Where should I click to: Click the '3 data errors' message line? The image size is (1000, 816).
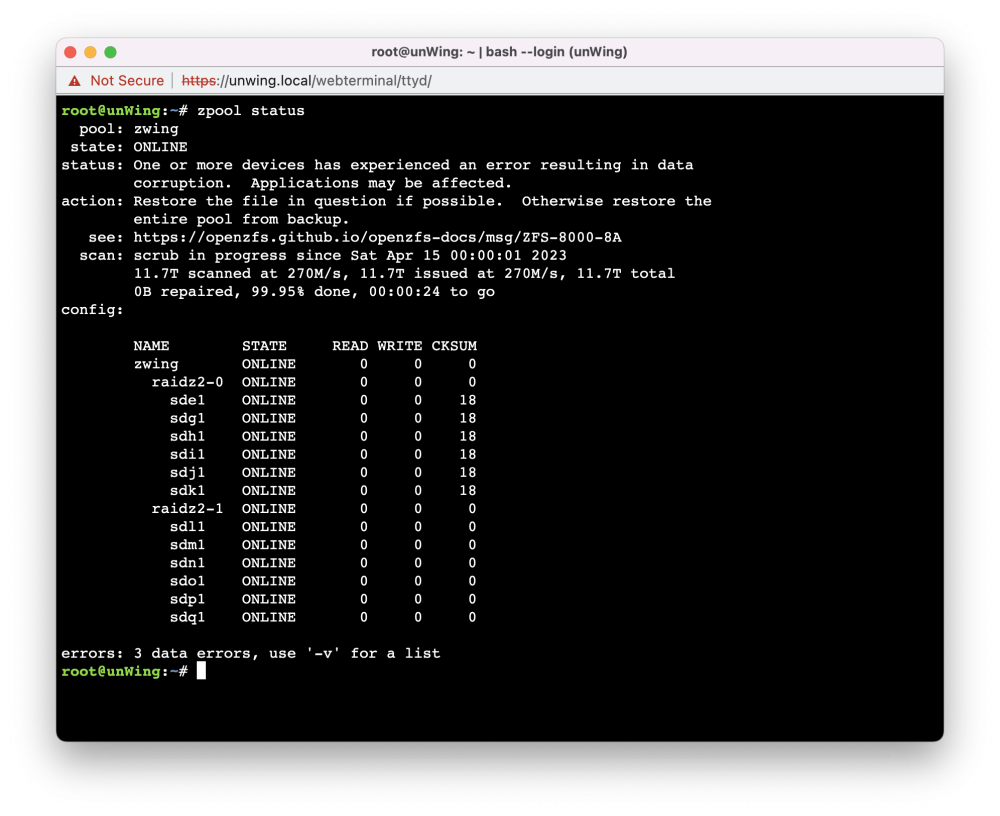click(x=251, y=653)
